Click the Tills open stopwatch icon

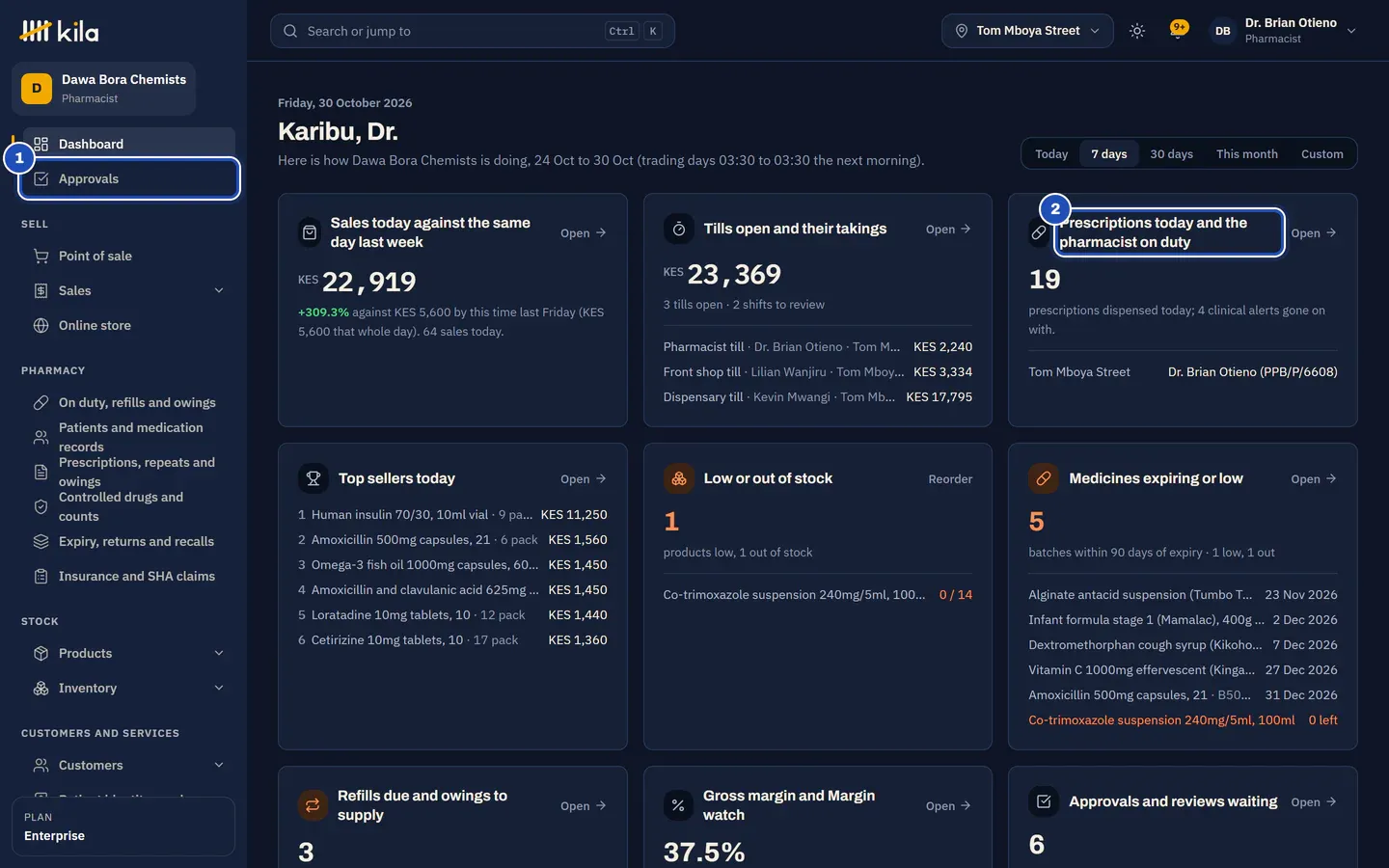(679, 229)
